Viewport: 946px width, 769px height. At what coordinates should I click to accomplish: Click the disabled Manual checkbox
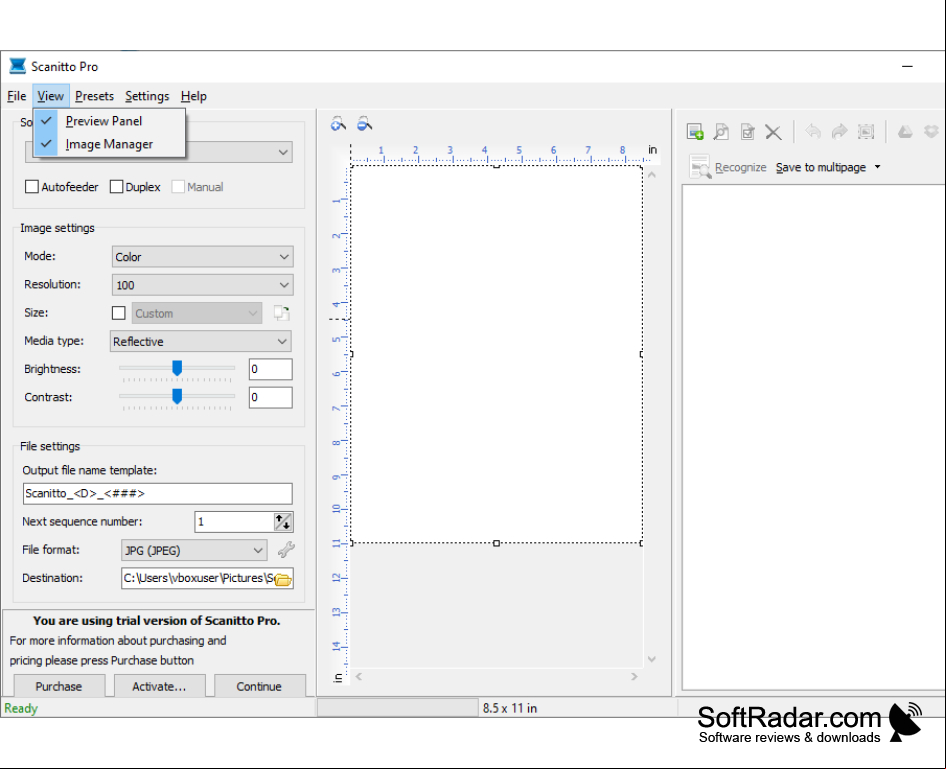pyautogui.click(x=178, y=187)
